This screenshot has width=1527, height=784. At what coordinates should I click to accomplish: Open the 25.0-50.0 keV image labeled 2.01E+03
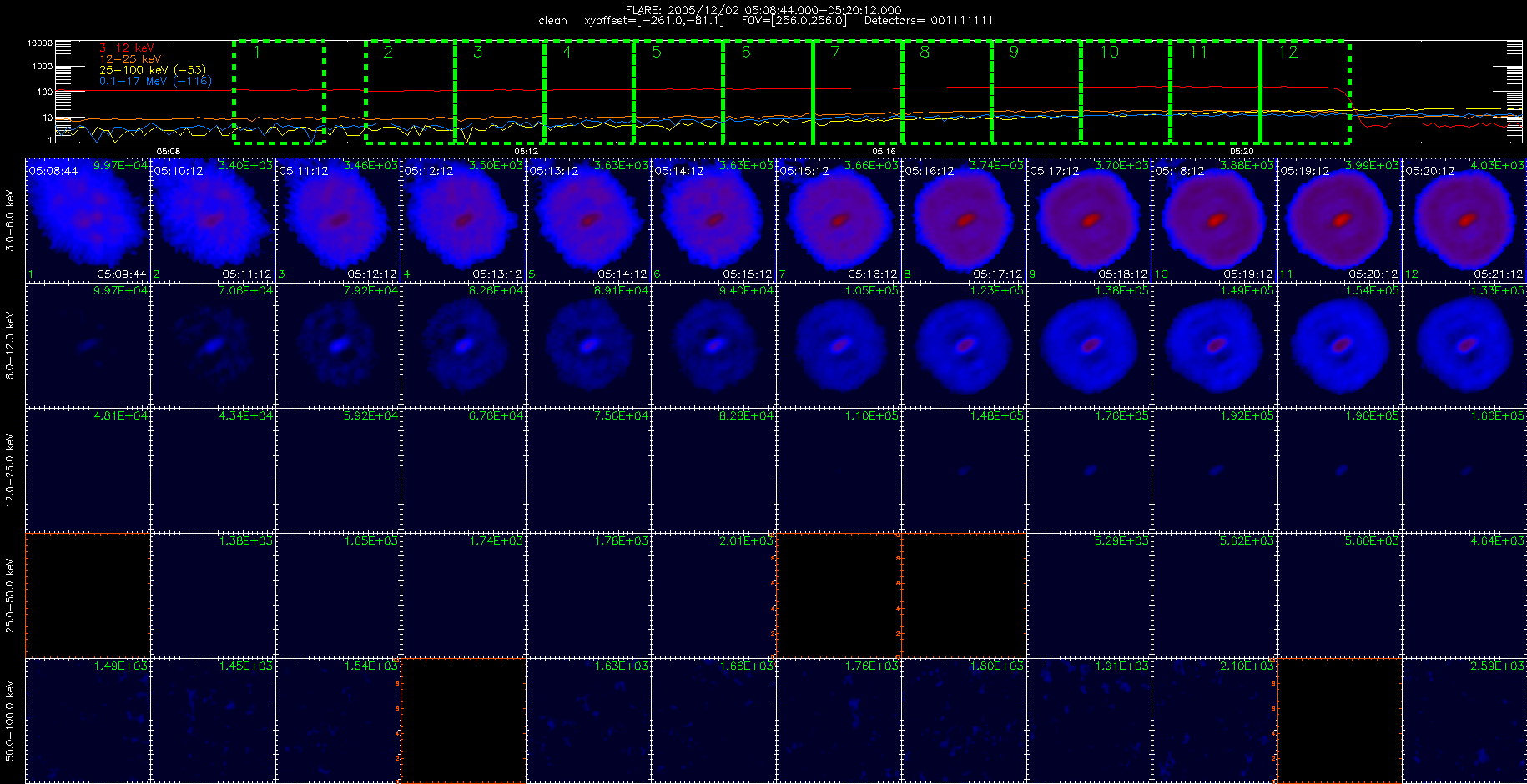pos(713,596)
